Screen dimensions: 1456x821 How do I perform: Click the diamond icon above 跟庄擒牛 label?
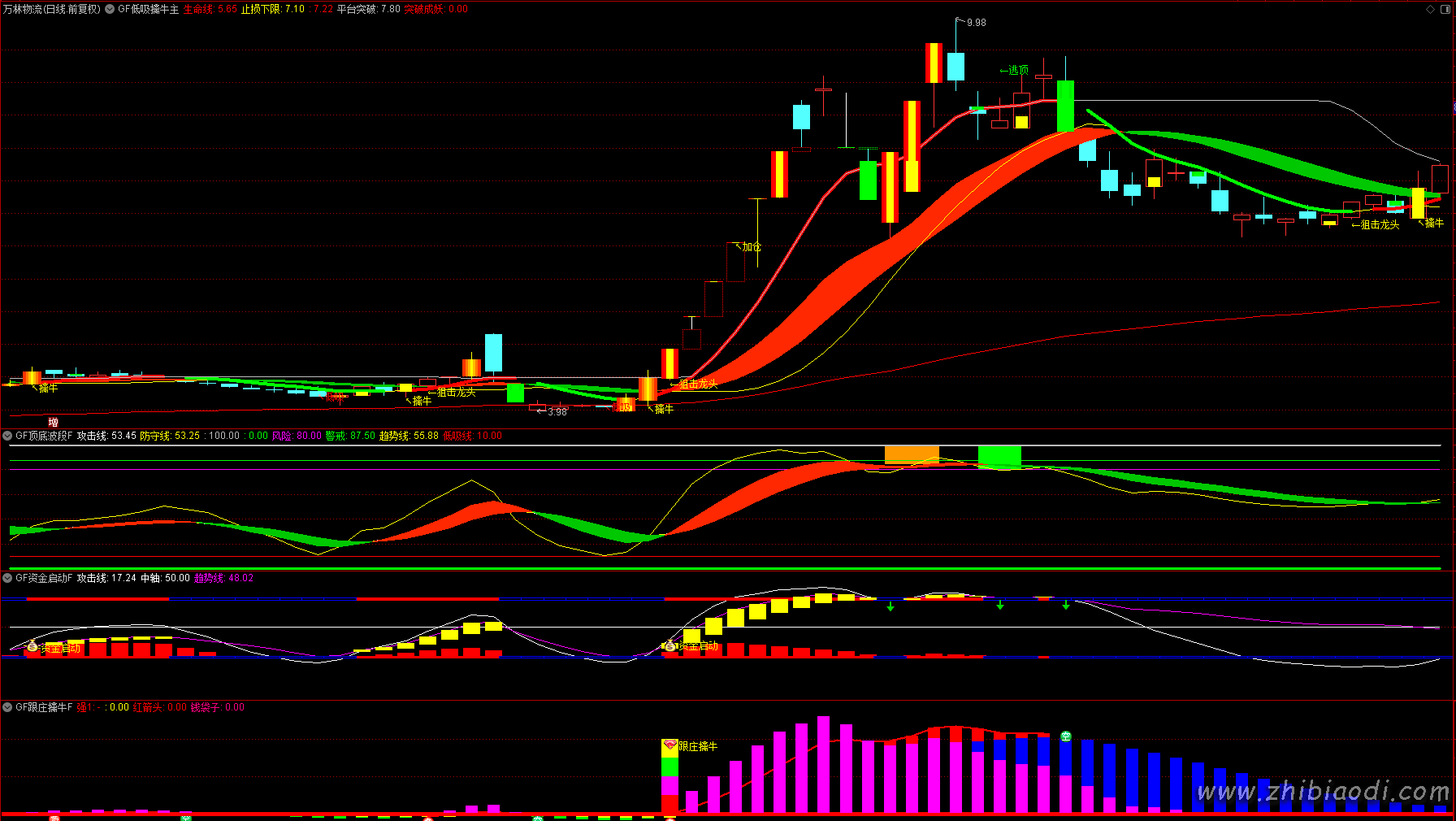669,744
